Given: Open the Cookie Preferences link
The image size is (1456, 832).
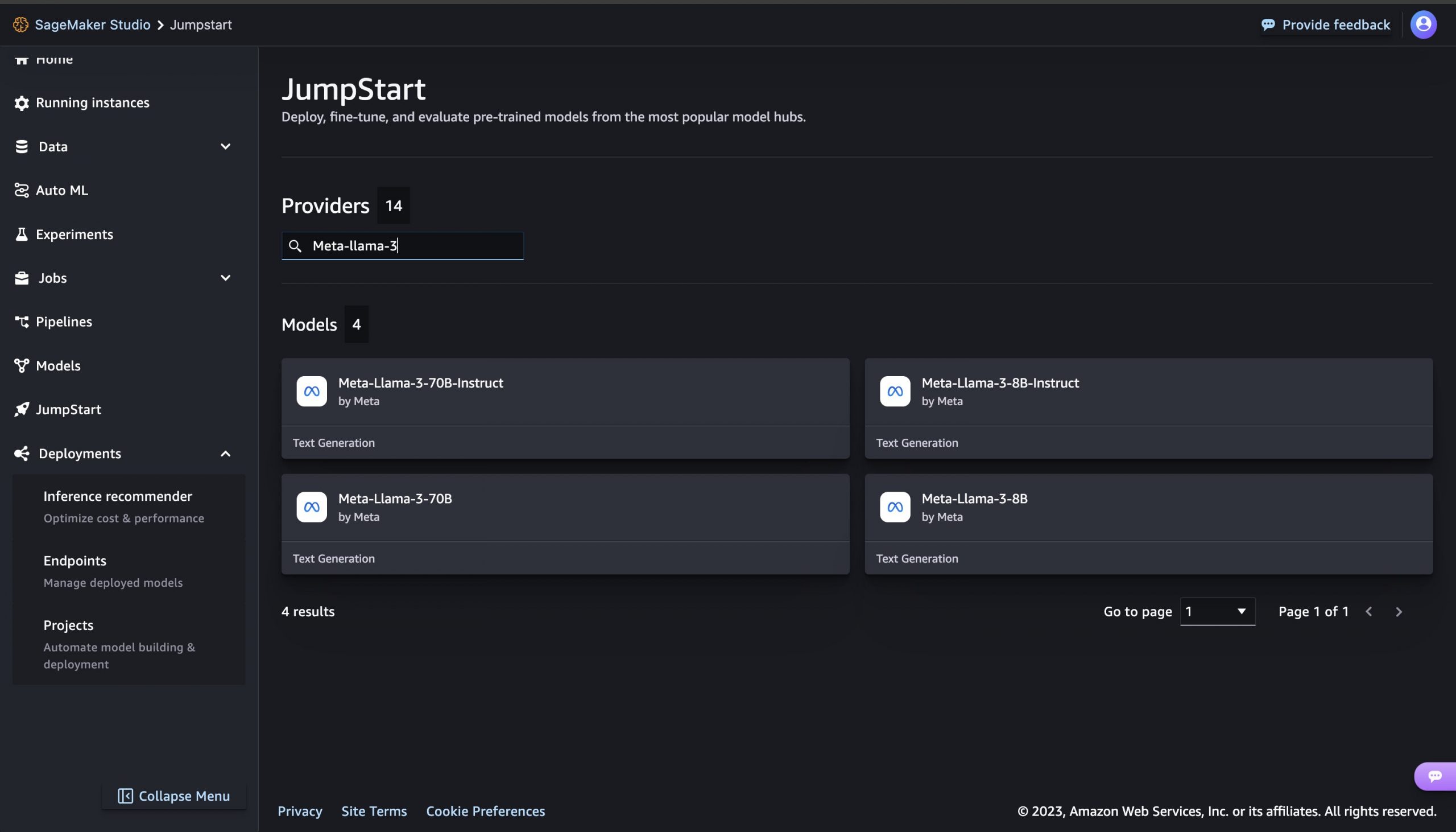Looking at the screenshot, I should (x=485, y=812).
